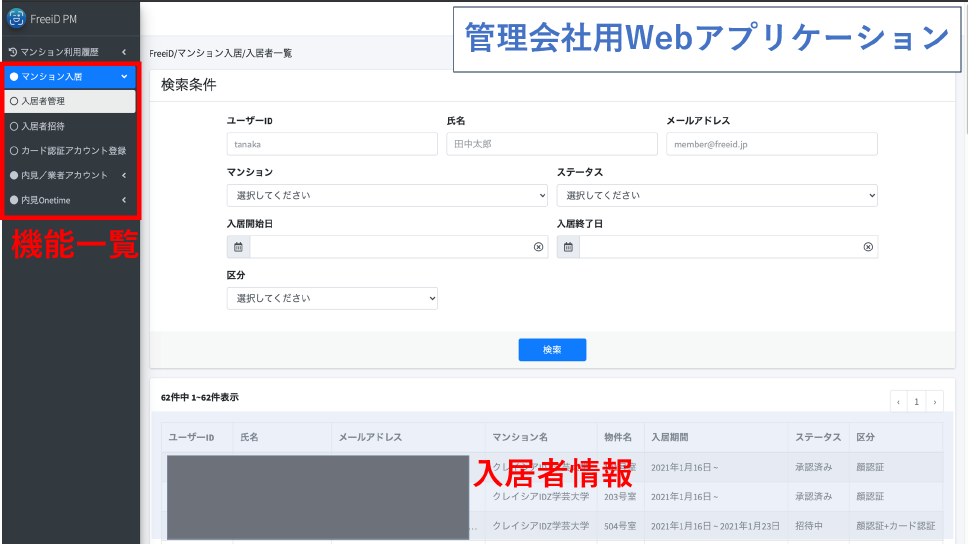The image size is (970, 544).
Task: Select page 1 in pagination
Action: 916,402
